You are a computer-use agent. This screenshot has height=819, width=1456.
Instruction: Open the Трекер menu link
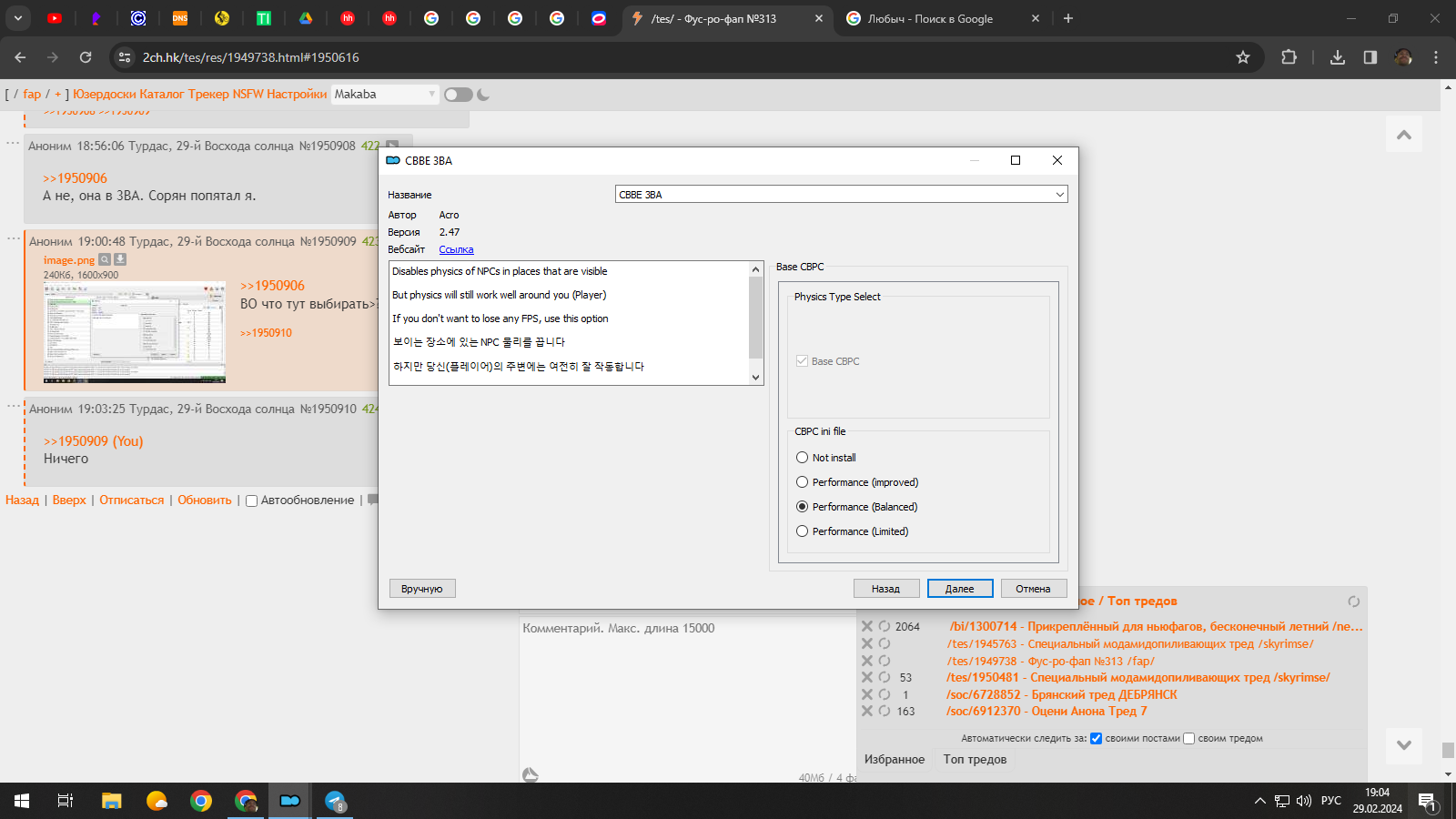click(x=208, y=94)
